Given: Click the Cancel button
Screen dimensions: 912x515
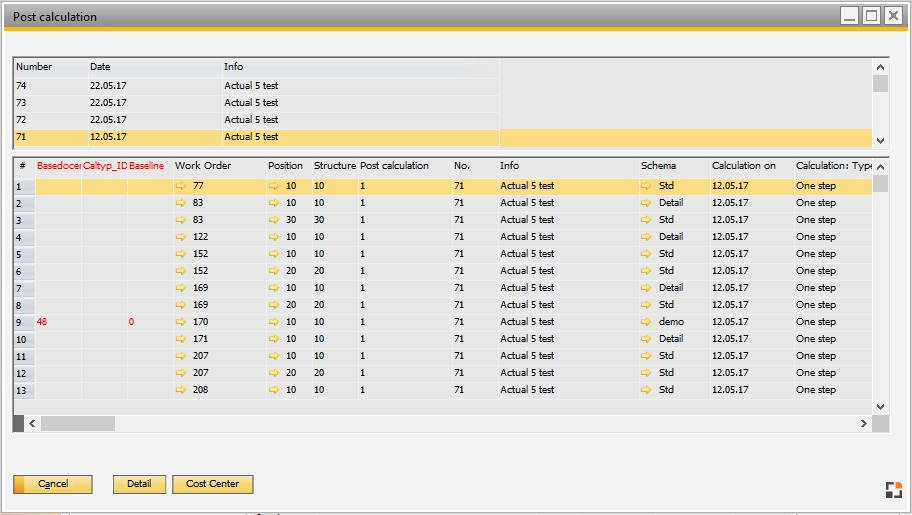Looking at the screenshot, I should point(53,484).
